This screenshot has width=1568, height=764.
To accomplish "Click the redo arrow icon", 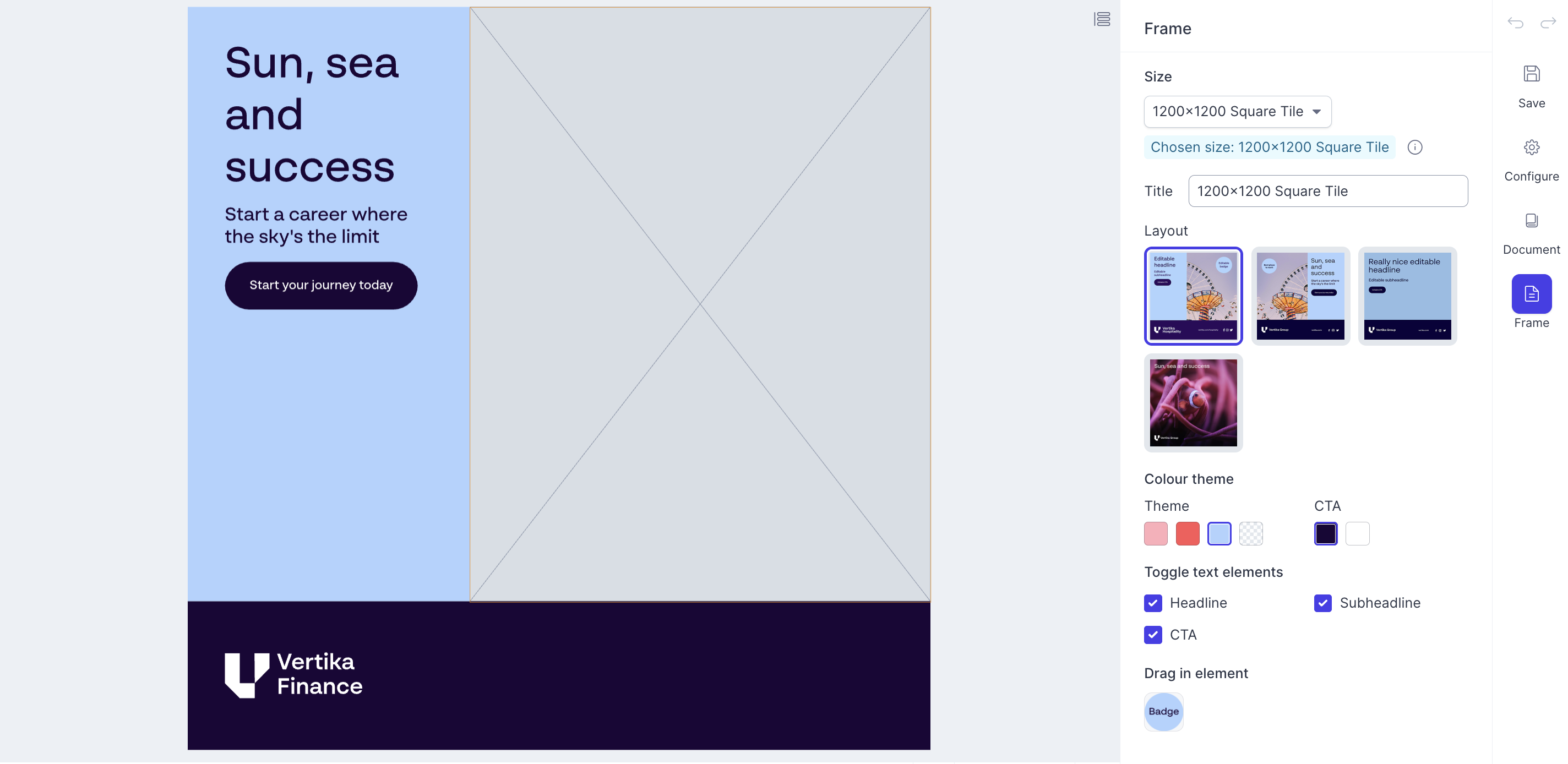I will (1548, 23).
